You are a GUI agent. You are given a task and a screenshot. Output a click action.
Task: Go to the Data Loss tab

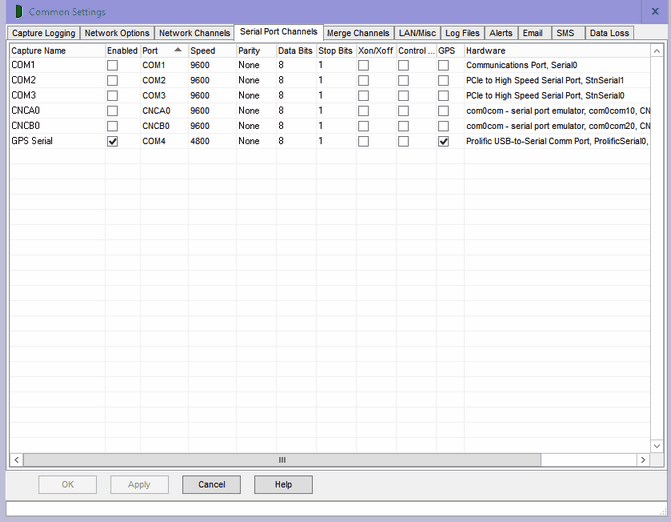609,33
